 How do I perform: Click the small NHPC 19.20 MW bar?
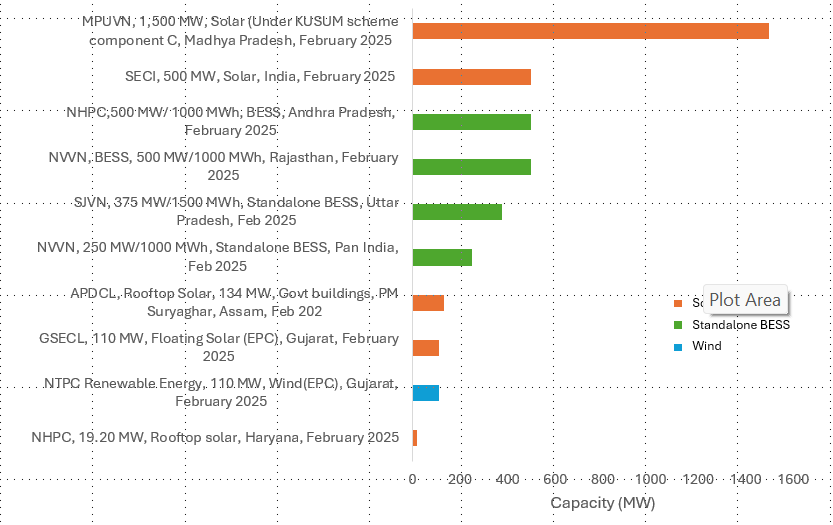[x=415, y=438]
